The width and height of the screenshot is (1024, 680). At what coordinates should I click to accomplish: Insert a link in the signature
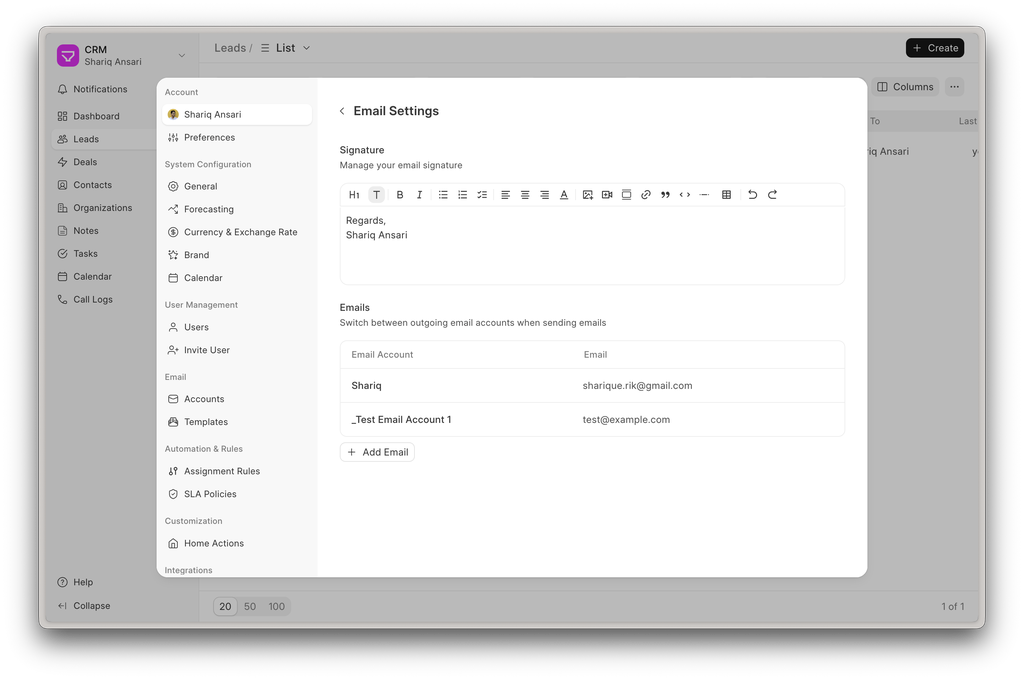646,195
